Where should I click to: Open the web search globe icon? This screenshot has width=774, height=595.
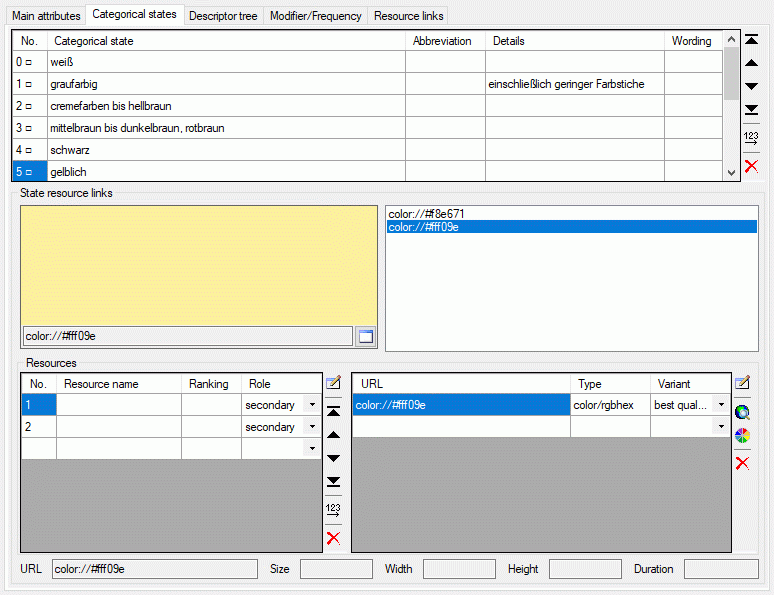point(742,412)
